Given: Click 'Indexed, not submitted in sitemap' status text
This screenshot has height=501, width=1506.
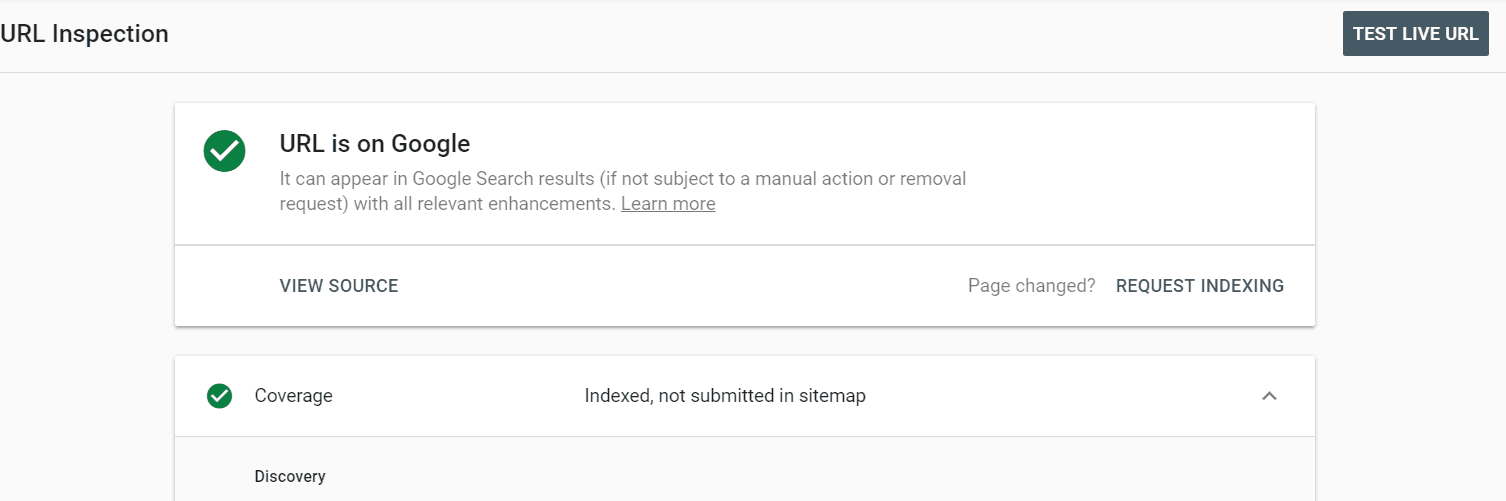Looking at the screenshot, I should (725, 396).
